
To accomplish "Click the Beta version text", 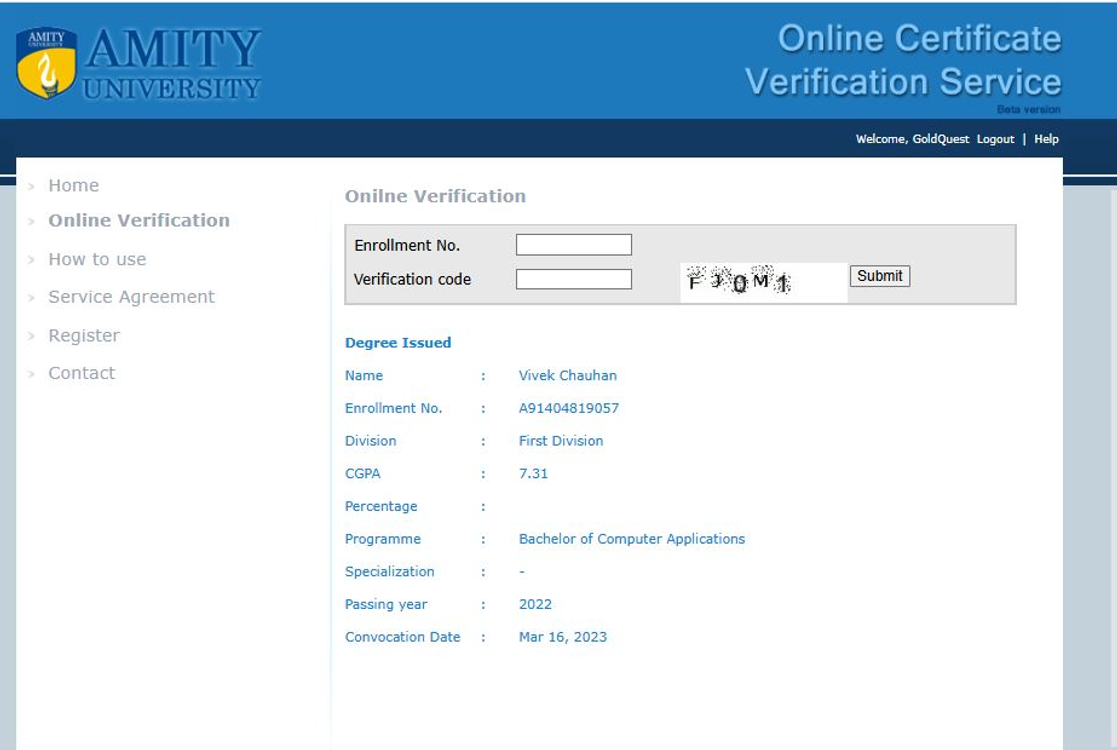I will click(x=1029, y=110).
